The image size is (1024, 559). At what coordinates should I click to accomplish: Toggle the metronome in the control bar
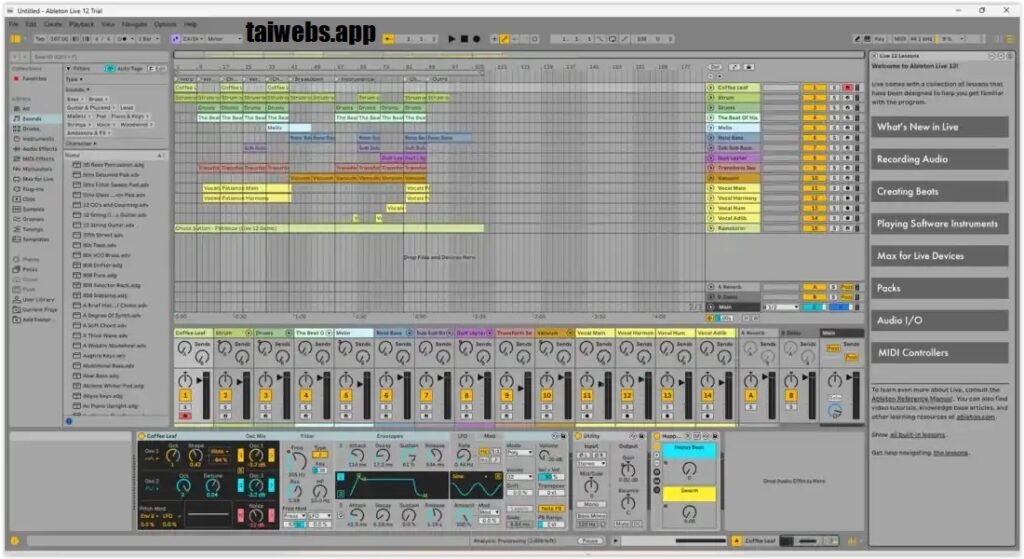(123, 39)
